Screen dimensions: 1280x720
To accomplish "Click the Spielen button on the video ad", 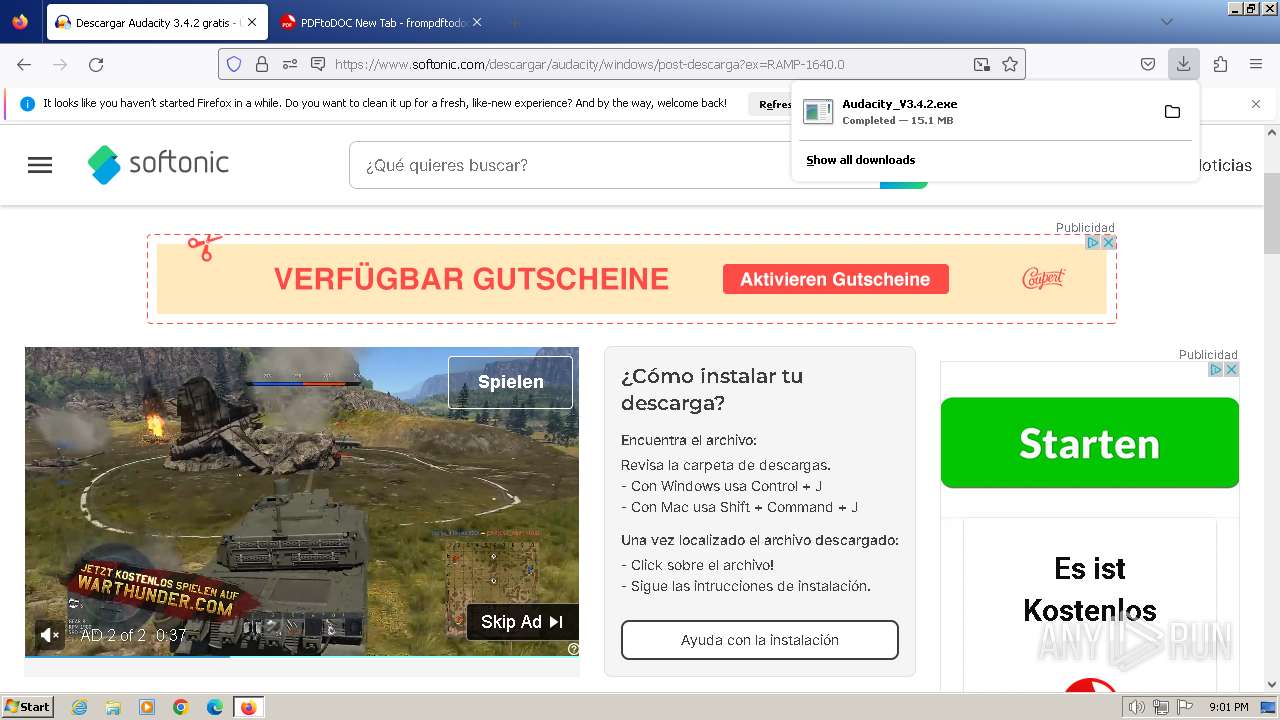I will [x=510, y=382].
